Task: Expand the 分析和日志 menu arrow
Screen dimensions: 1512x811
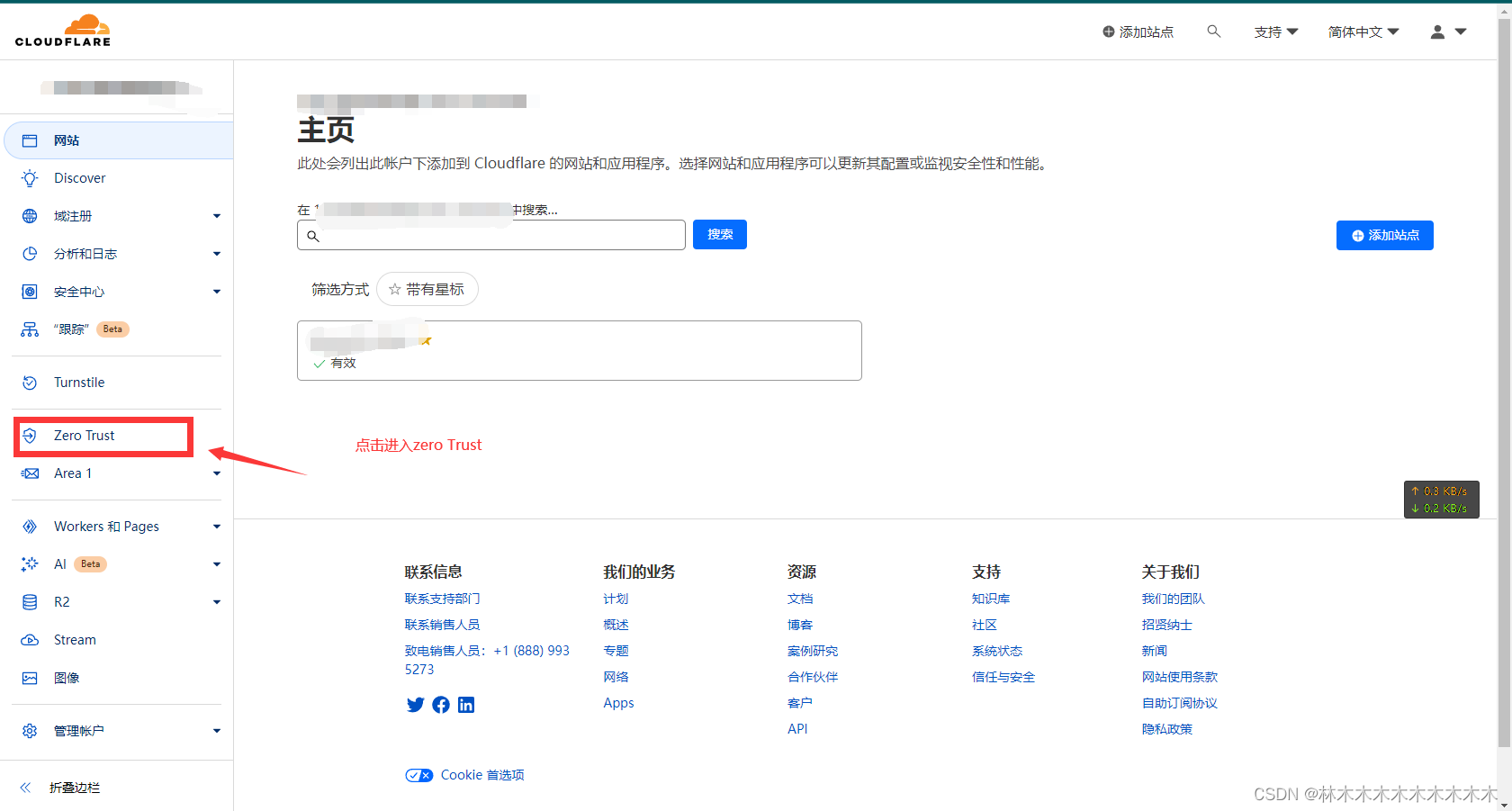Action: click(217, 254)
